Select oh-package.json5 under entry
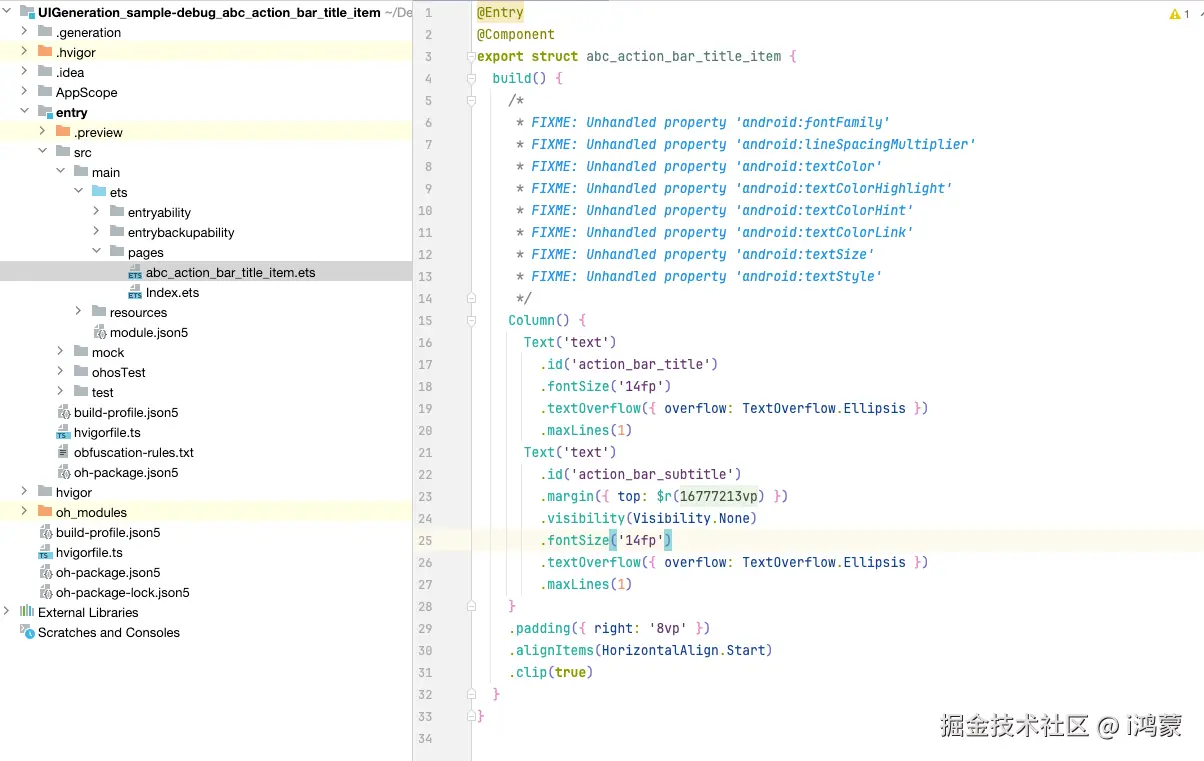Image resolution: width=1204 pixels, height=761 pixels. [x=126, y=472]
